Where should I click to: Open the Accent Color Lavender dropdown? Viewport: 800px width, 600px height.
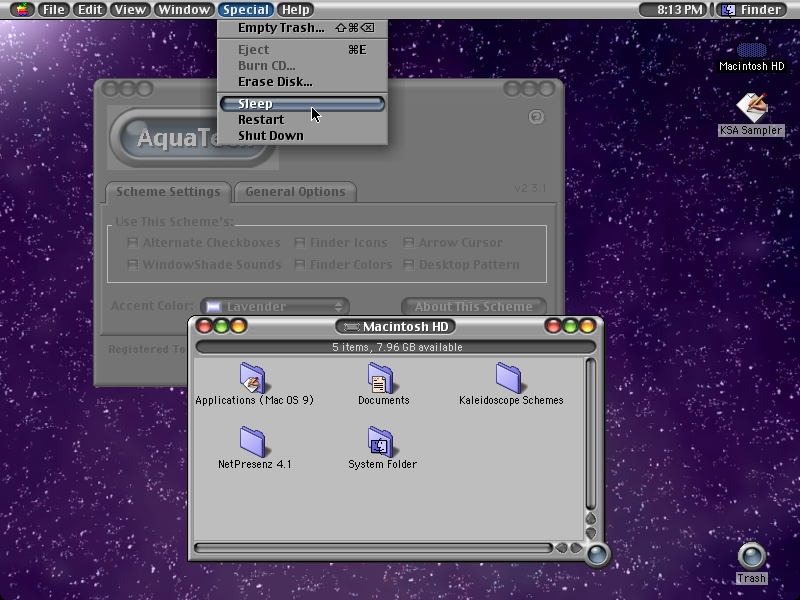click(x=275, y=306)
